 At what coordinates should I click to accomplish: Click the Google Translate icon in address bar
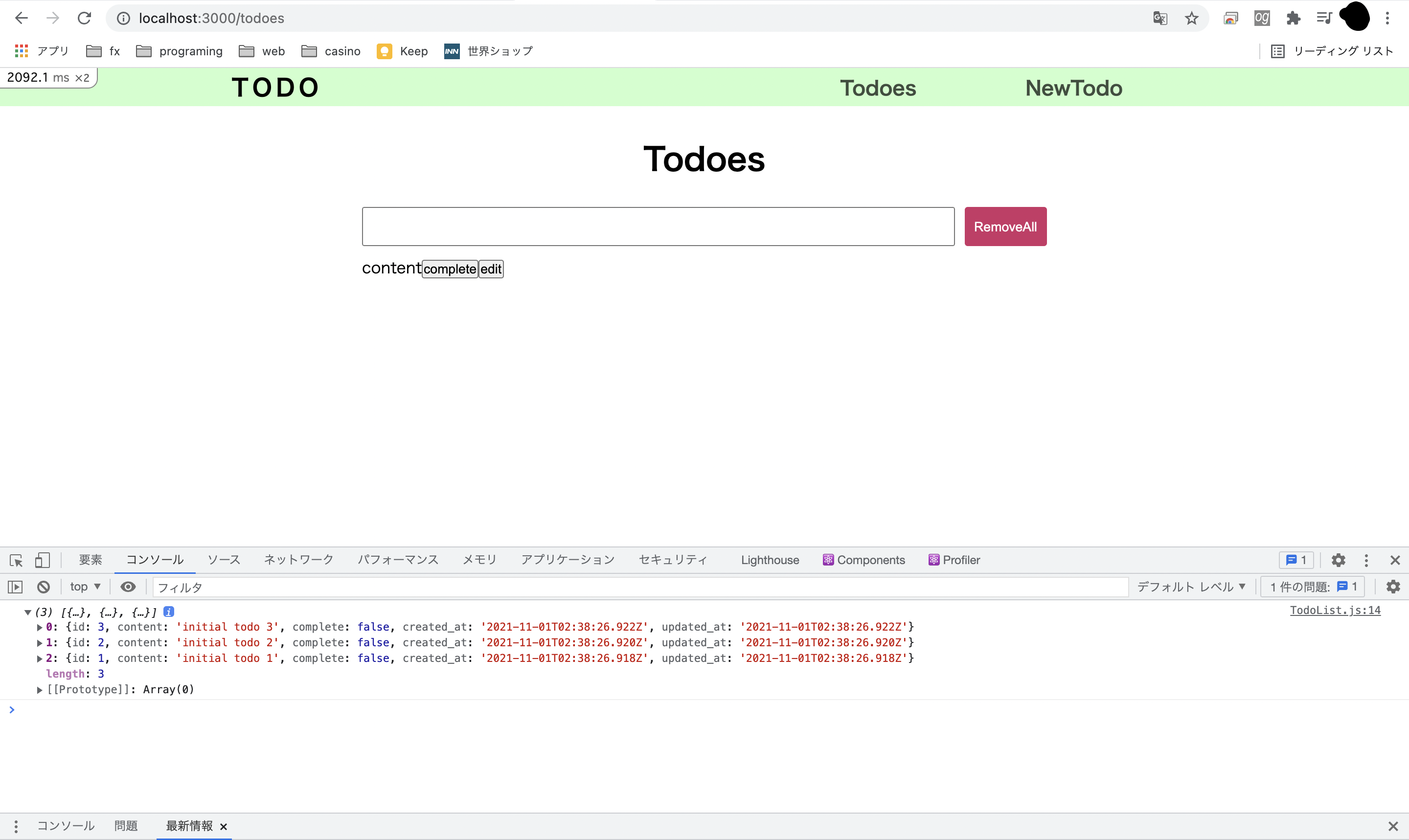click(x=1160, y=18)
